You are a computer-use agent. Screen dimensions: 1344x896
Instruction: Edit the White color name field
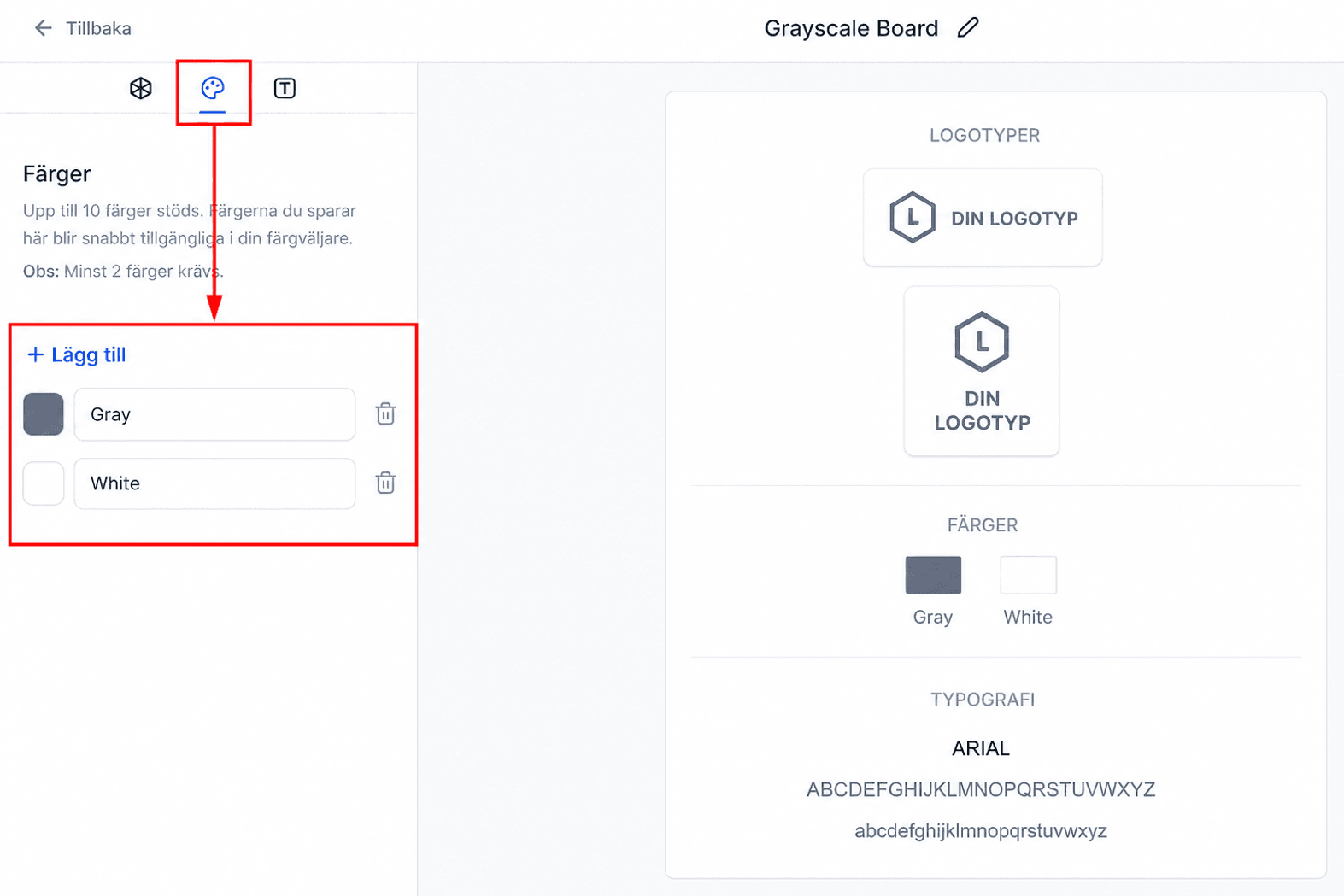214,483
